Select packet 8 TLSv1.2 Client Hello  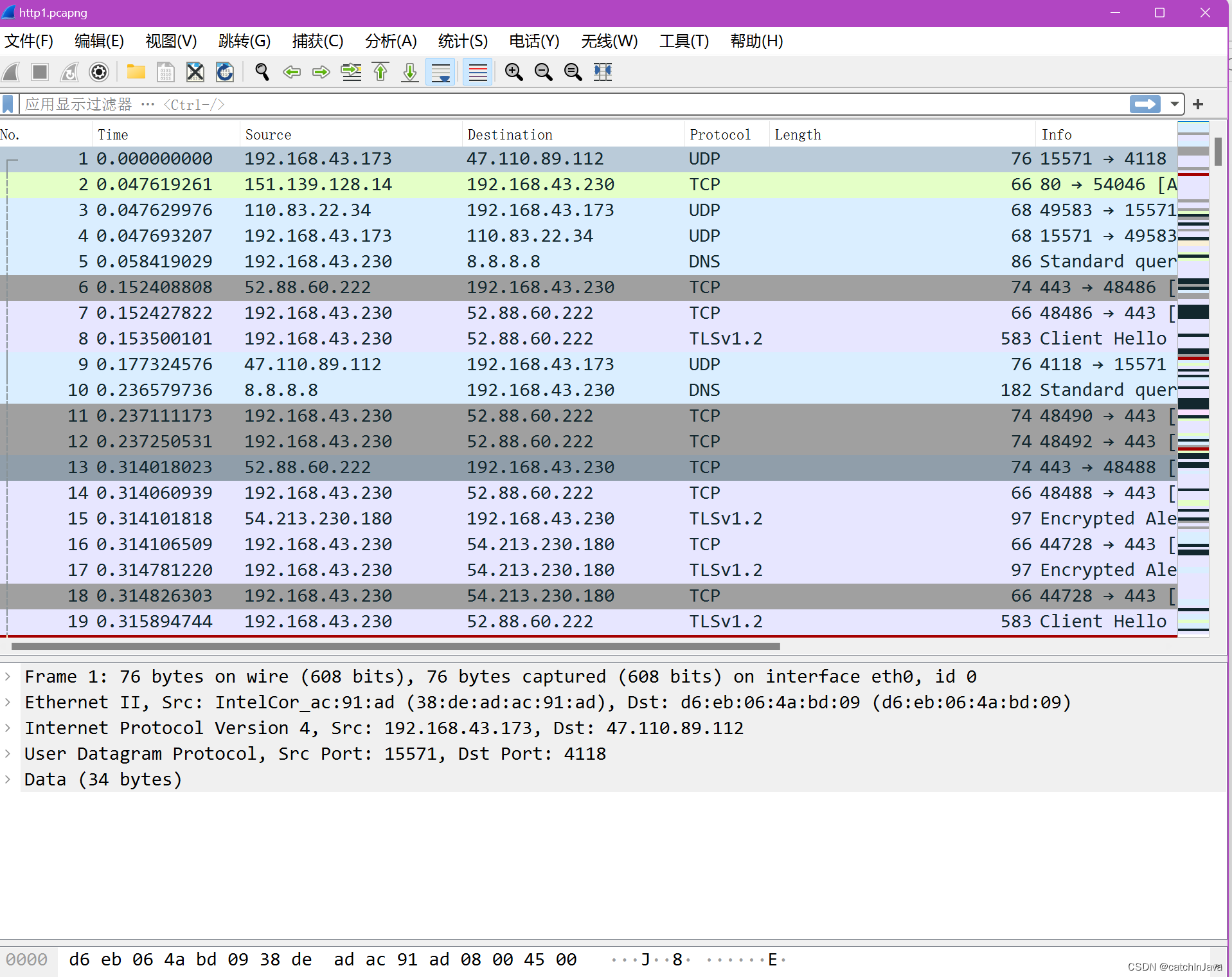(589, 339)
